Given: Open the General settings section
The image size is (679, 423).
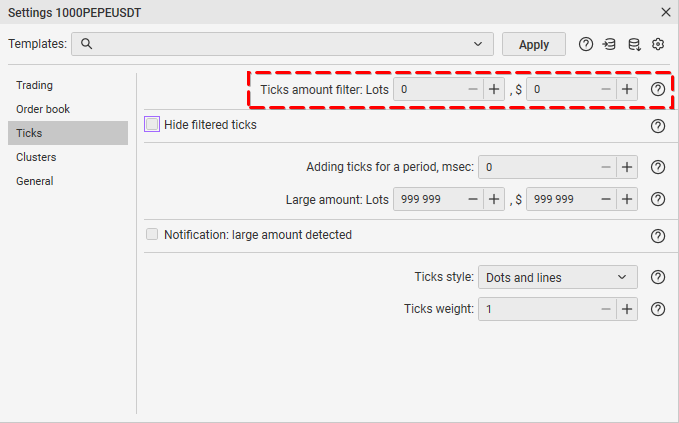Looking at the screenshot, I should (68, 181).
